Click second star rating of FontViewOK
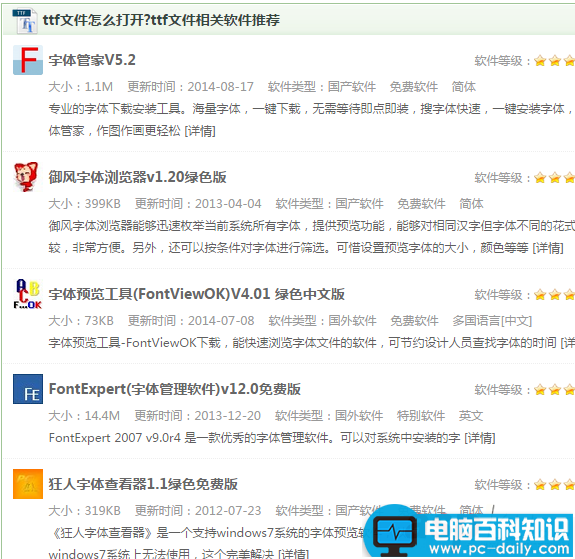Viewport: 575px width, 559px height. (x=555, y=295)
